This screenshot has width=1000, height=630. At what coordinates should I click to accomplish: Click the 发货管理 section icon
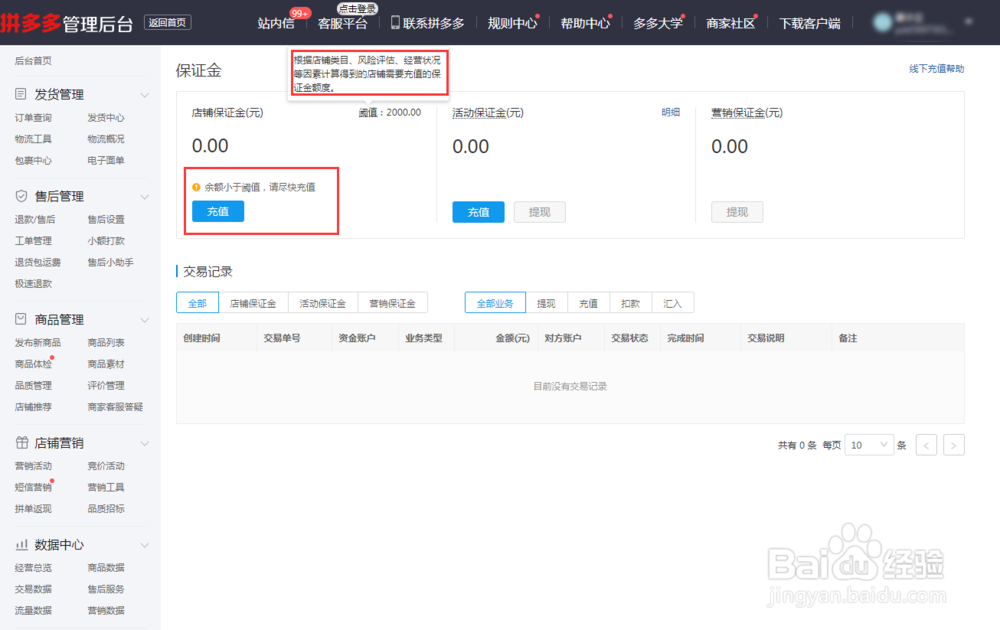[x=20, y=94]
